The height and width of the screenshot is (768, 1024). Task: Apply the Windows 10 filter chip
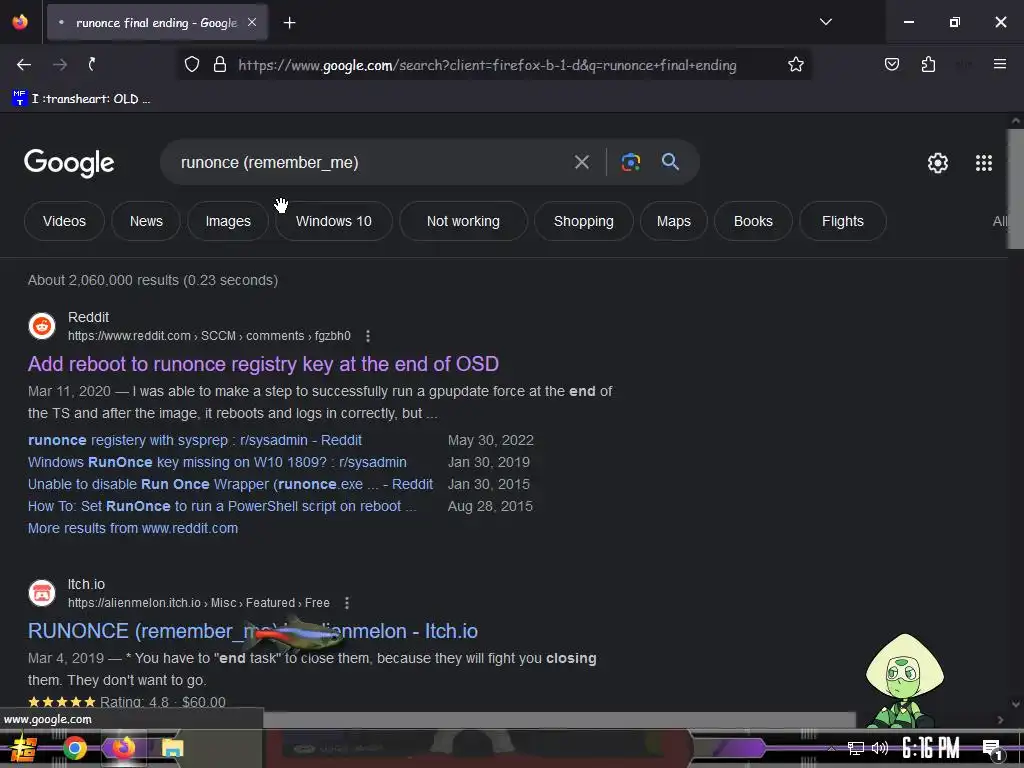tap(334, 221)
